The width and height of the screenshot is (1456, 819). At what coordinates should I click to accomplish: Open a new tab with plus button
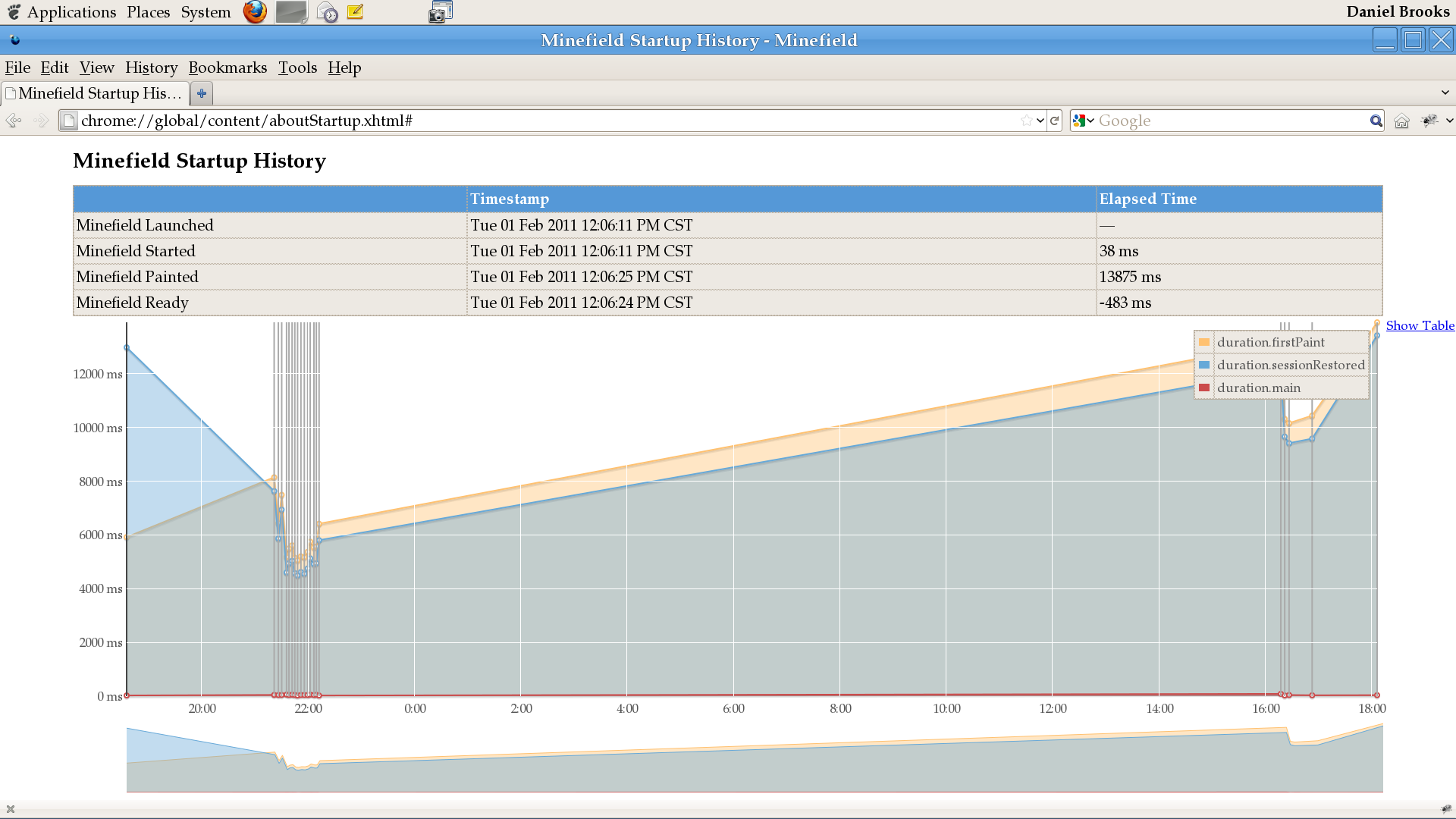point(201,93)
